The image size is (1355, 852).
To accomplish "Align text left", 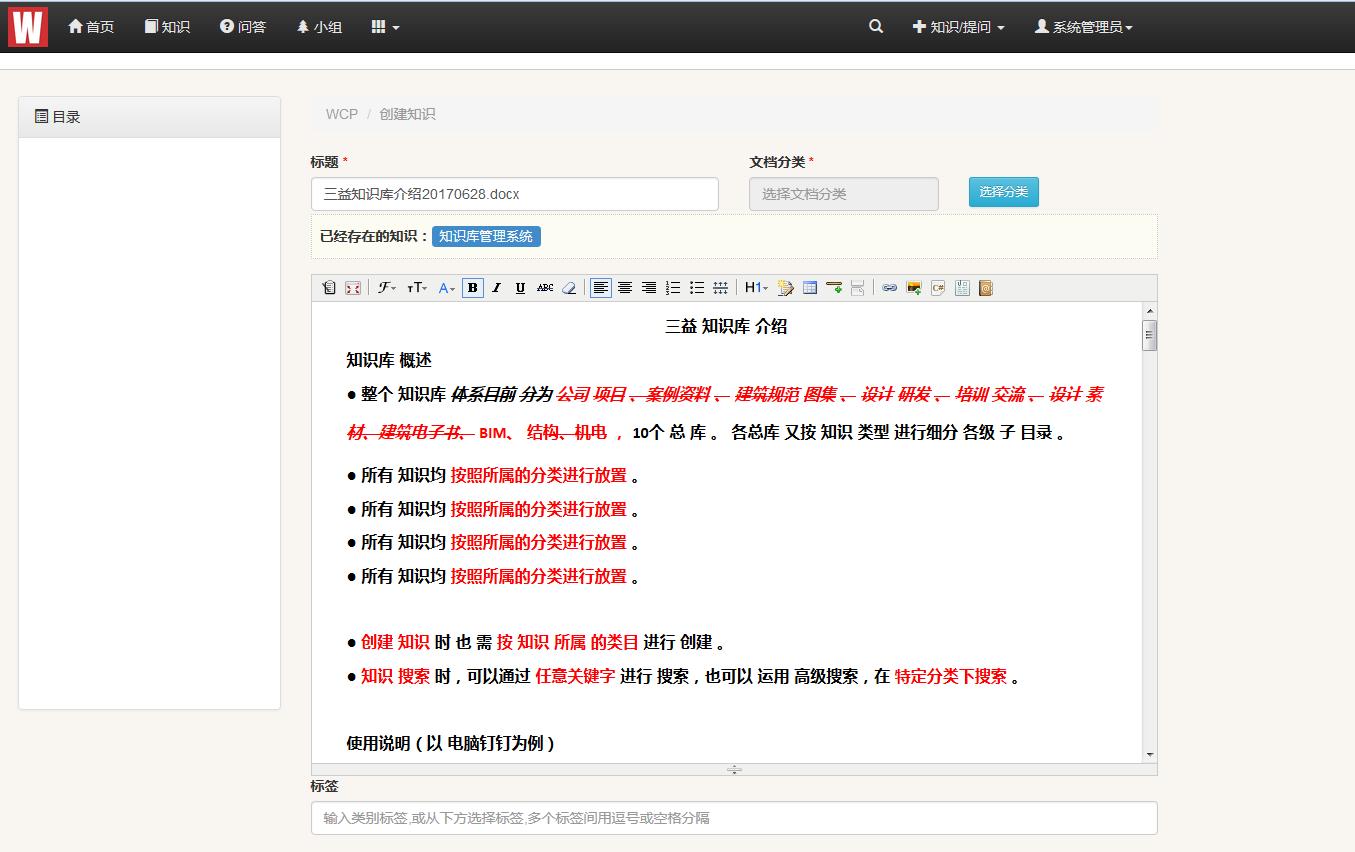I will coord(600,288).
